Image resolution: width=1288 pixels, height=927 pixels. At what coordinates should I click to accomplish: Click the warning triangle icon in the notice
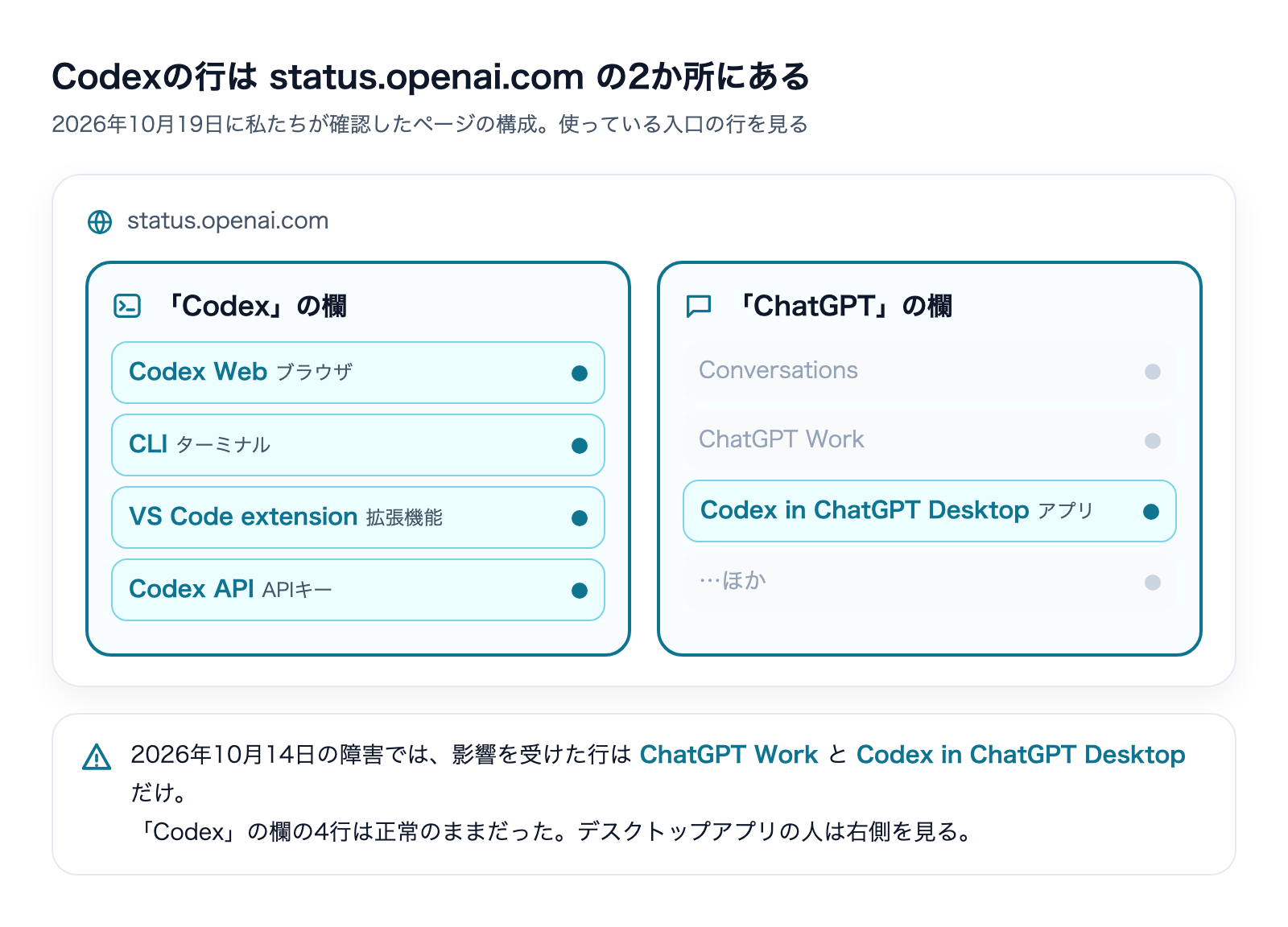coord(97,756)
